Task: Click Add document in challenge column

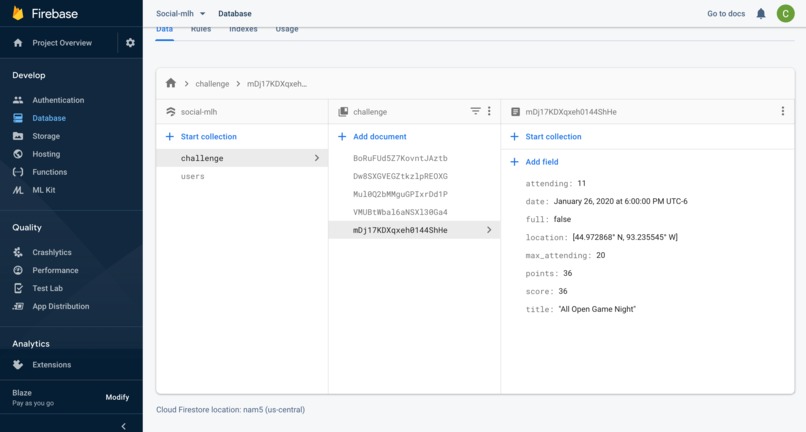Action: point(379,137)
